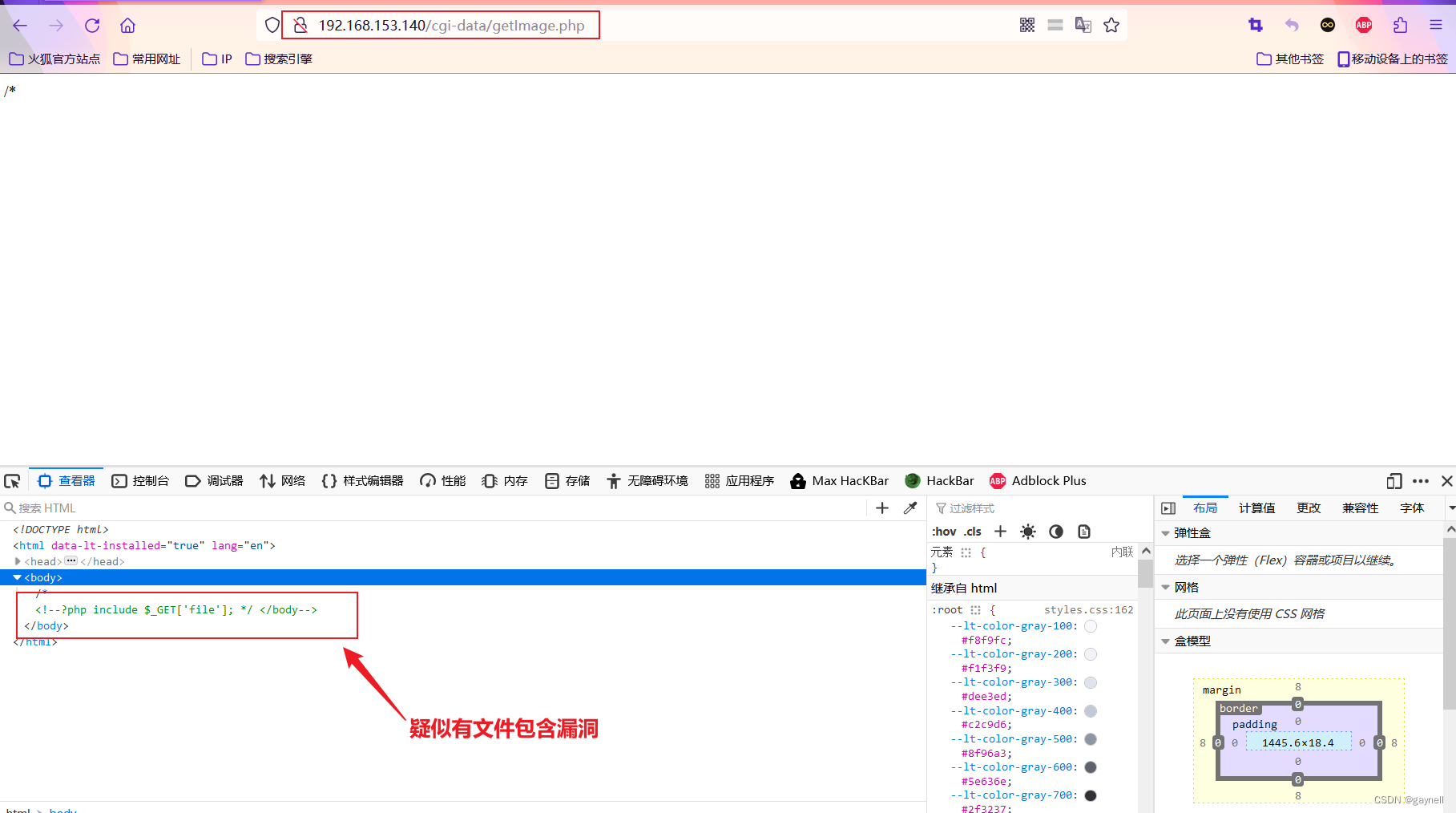Reload the current page

92,26
